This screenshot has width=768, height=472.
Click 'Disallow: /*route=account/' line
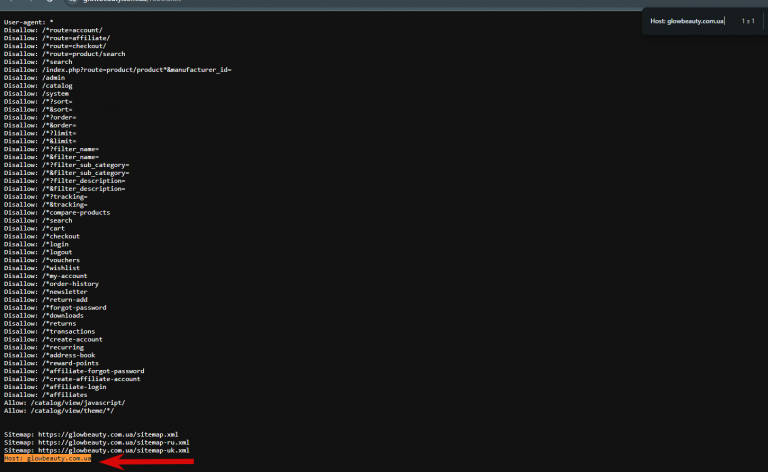(x=53, y=30)
